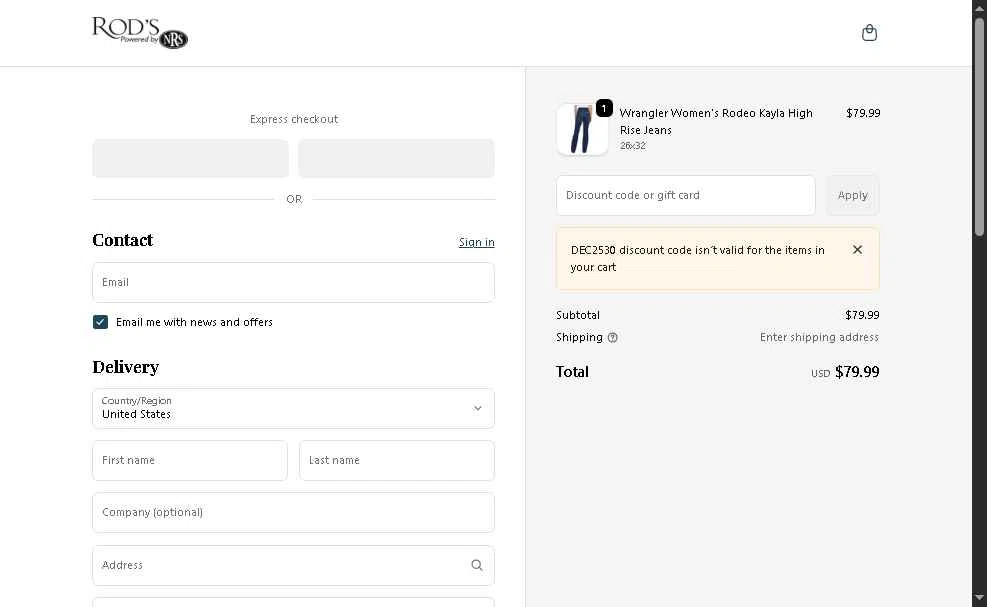Click the Total amount USD $79.99
Image resolution: width=987 pixels, height=607 pixels.
pyautogui.click(x=845, y=372)
